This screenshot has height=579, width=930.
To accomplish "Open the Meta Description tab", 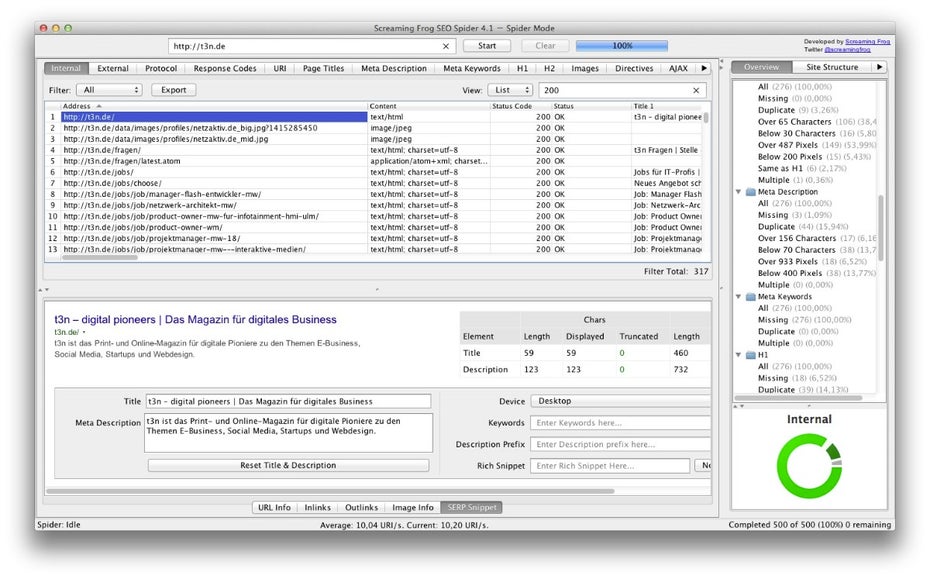I will point(394,68).
